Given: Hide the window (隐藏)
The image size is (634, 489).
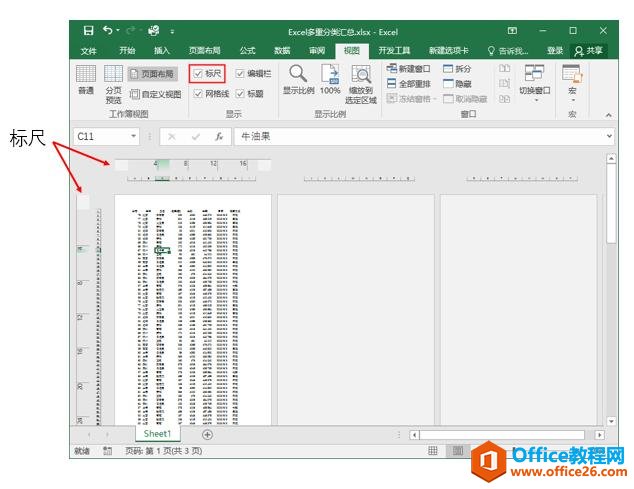Looking at the screenshot, I should pyautogui.click(x=457, y=84).
